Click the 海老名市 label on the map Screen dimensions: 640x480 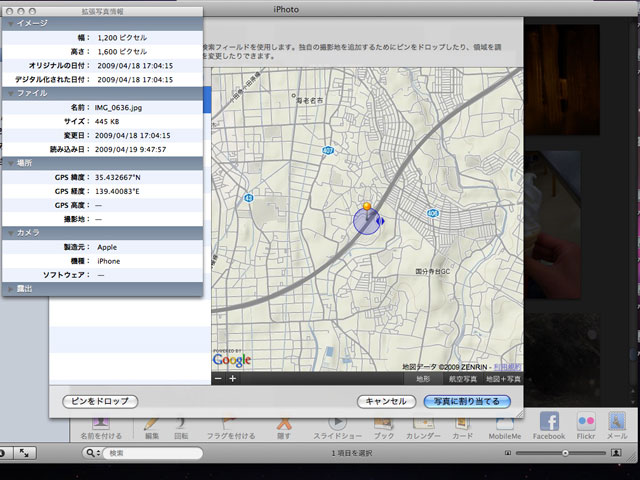click(x=309, y=100)
